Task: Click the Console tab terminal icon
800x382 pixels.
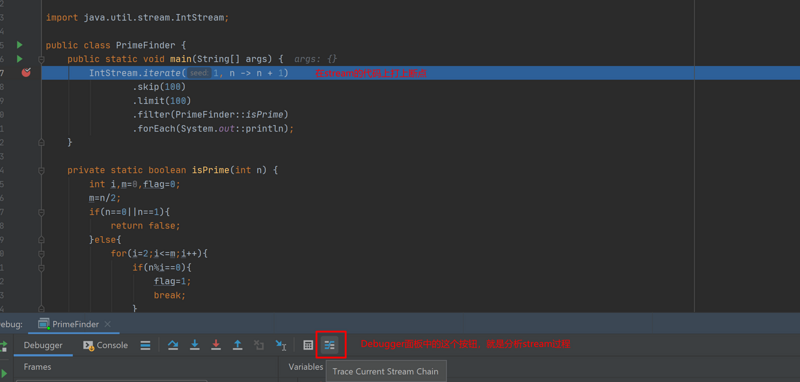Action: (x=88, y=345)
